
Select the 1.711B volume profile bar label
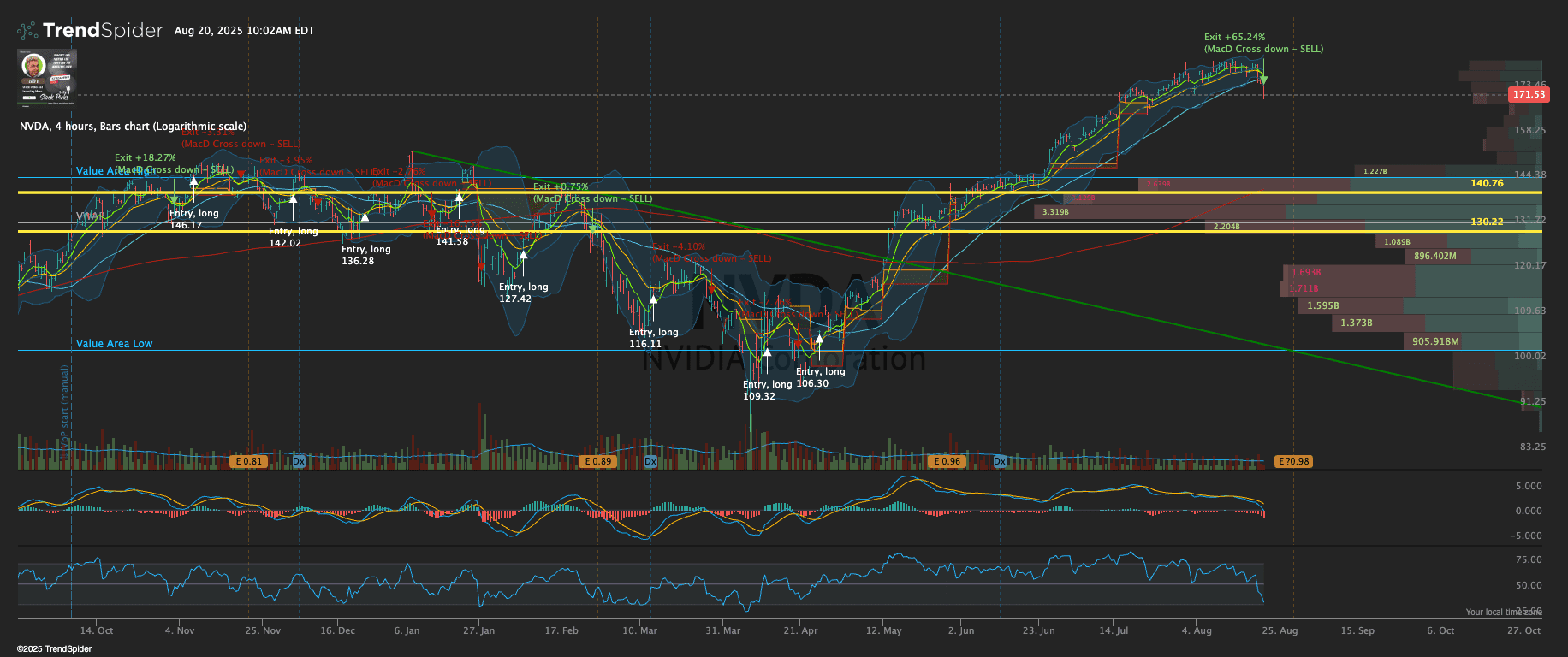[x=1304, y=288]
